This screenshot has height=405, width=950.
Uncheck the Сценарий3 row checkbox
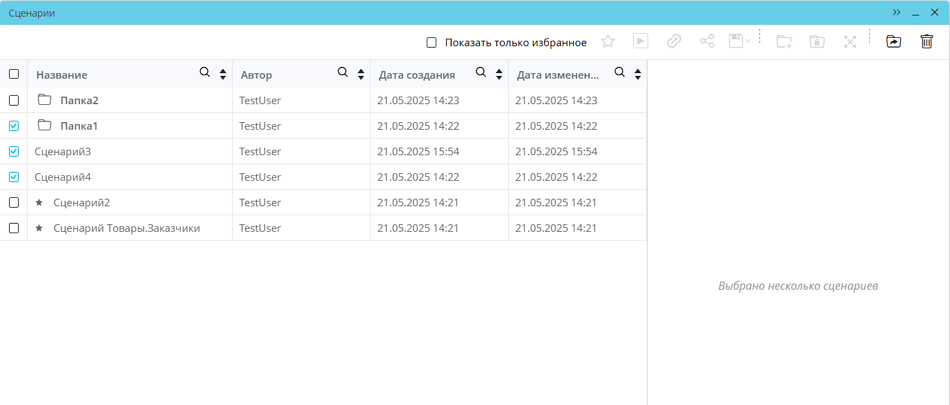(14, 152)
